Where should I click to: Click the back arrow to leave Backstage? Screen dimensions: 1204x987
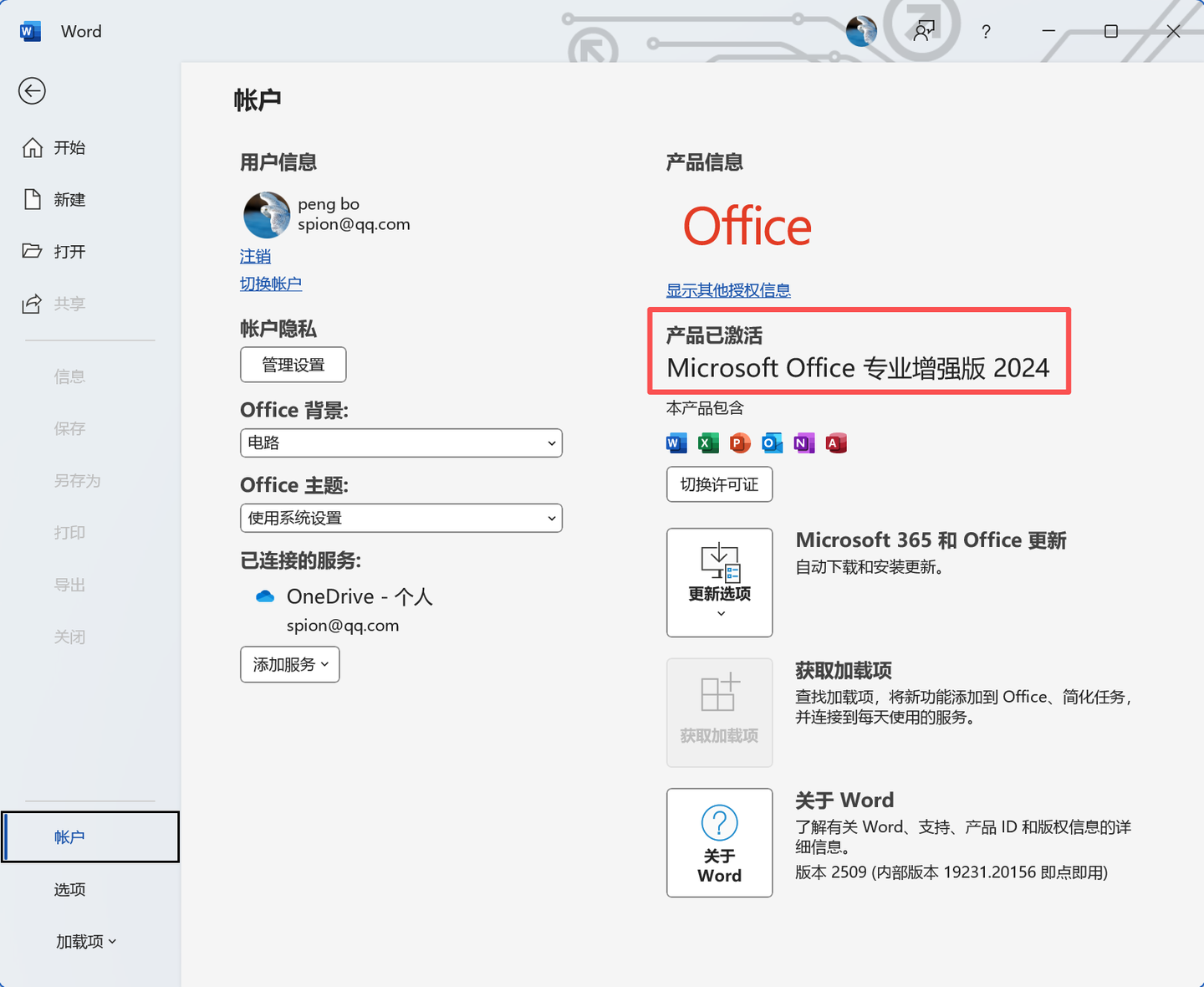click(32, 90)
